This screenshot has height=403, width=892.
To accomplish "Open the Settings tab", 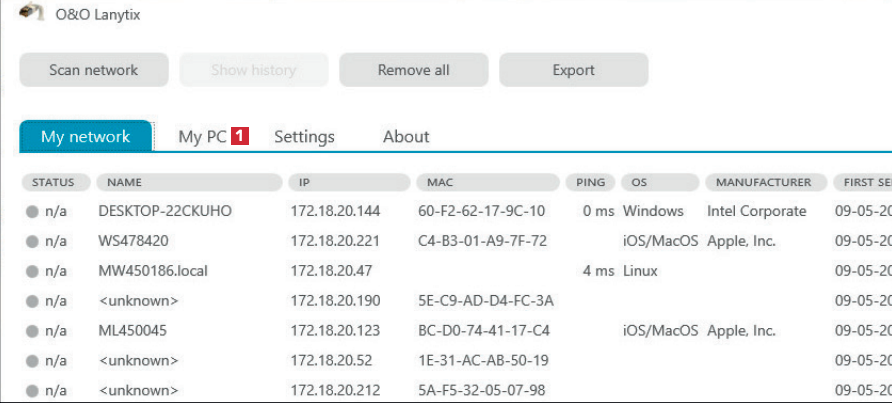I will click(x=304, y=137).
